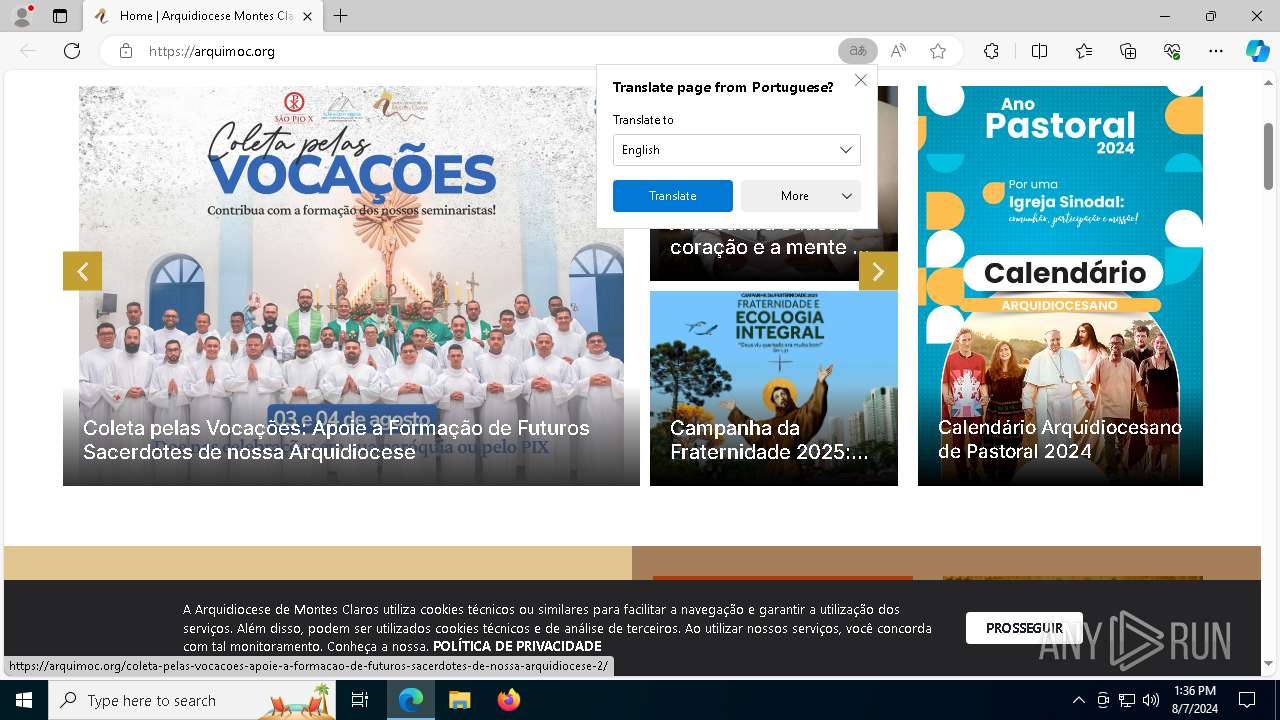This screenshot has width=1280, height=720.
Task: Toggle Split screen icon
Action: click(1039, 51)
